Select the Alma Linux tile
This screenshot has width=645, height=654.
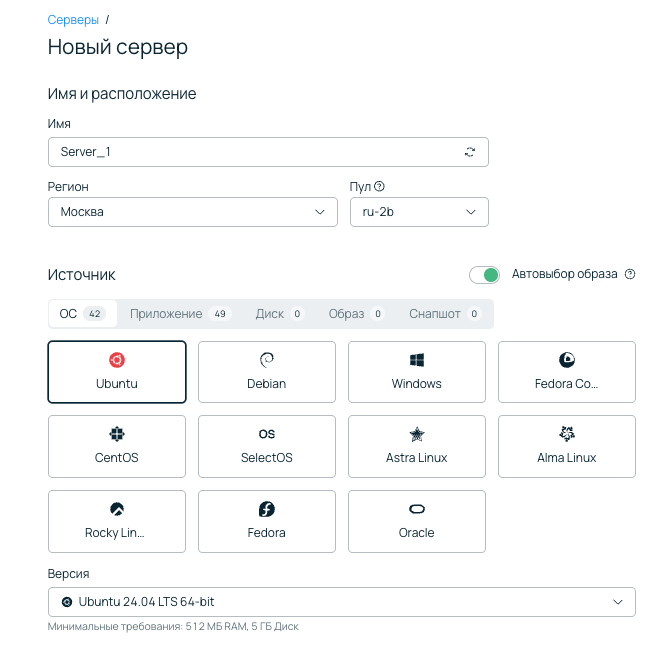click(x=566, y=446)
